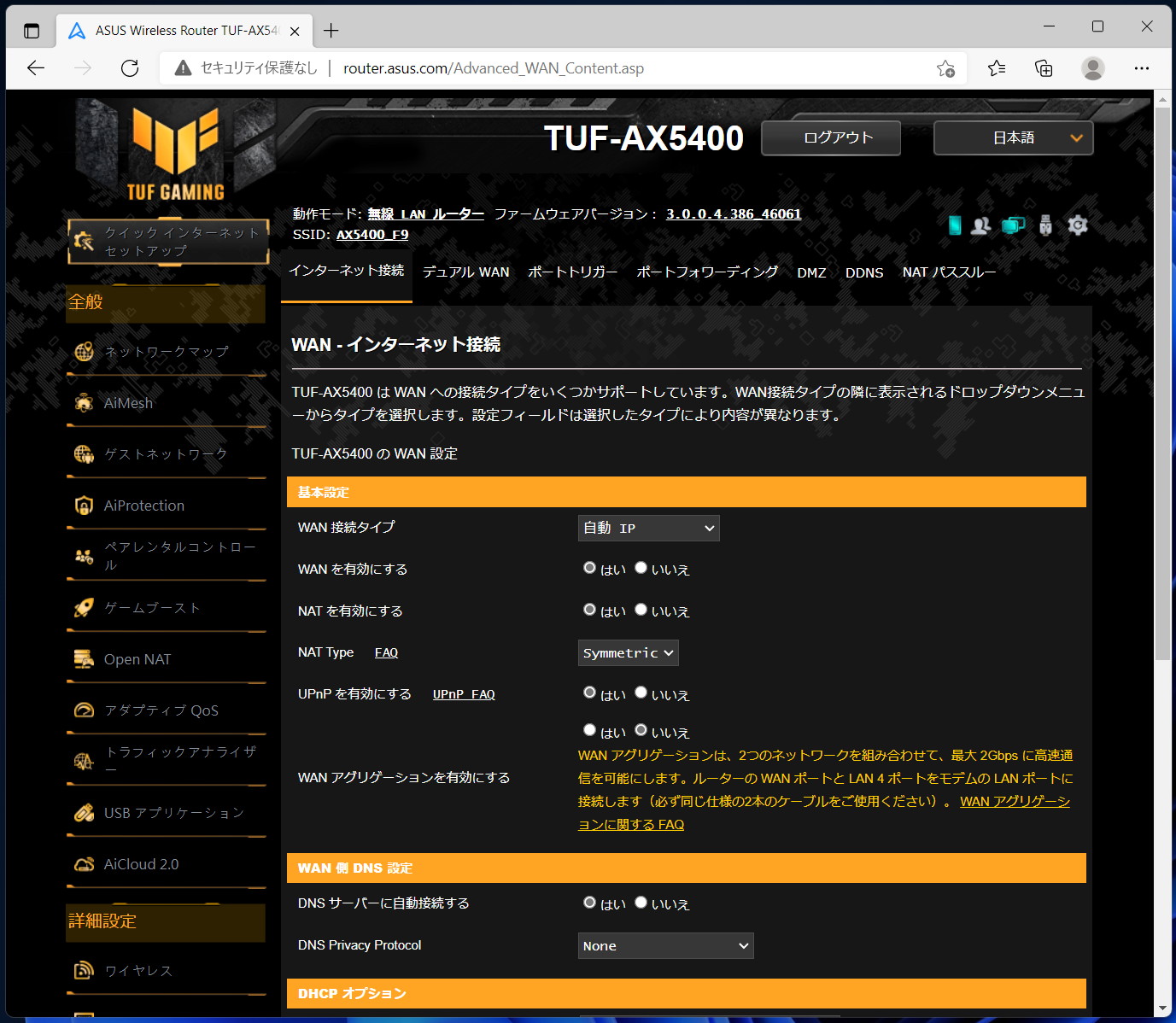Viewport: 1176px width, 1023px height.
Task: Open 無線 LAN ルーター operation mode link
Action: 426,214
